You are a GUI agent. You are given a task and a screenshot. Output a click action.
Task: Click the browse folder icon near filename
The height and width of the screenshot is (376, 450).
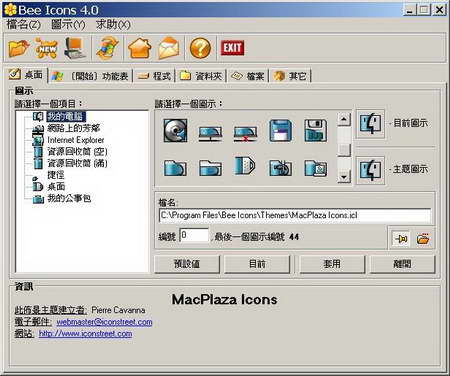[x=423, y=238]
